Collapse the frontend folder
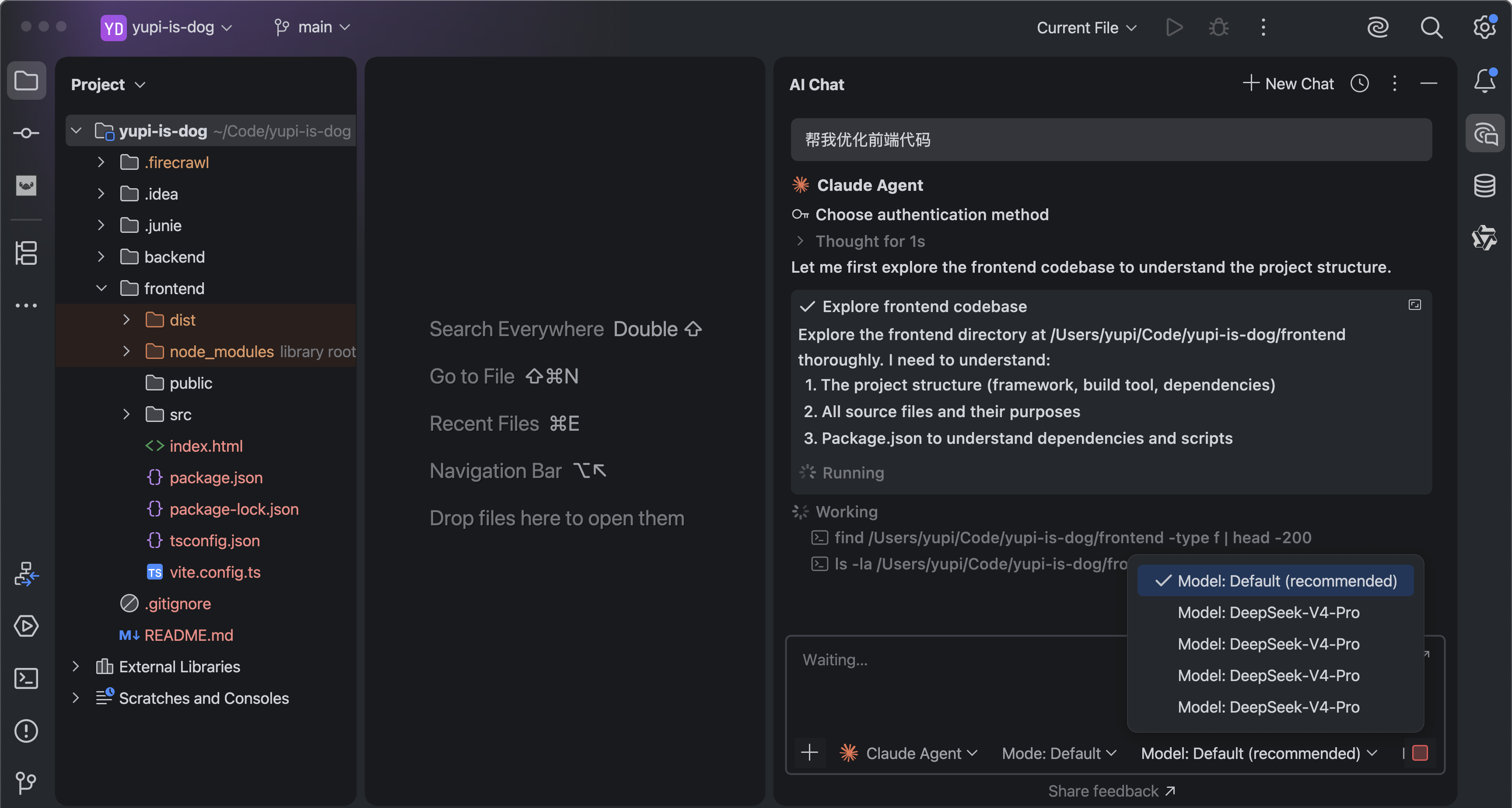Viewport: 1512px width, 808px height. (101, 288)
